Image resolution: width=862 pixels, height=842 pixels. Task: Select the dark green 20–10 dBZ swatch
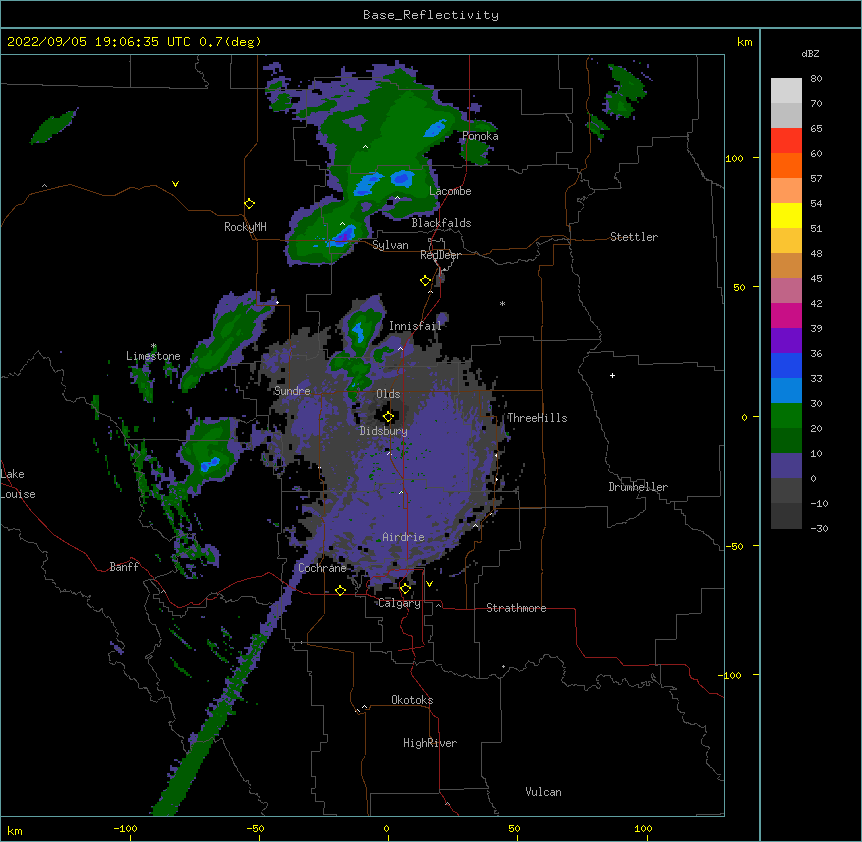(786, 441)
